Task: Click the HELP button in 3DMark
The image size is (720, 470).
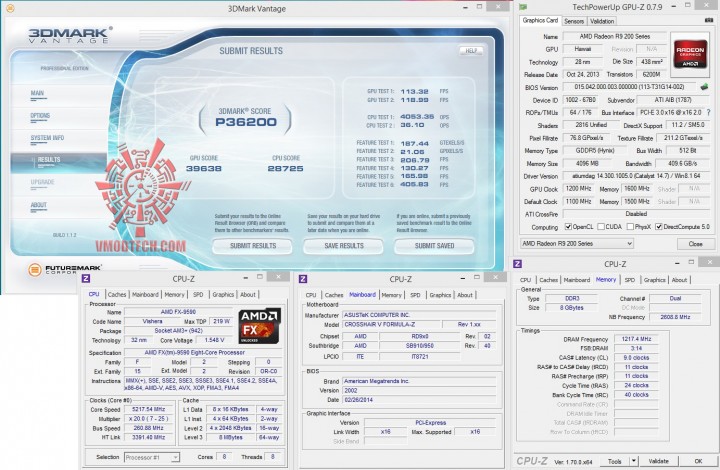Action: click(x=471, y=50)
